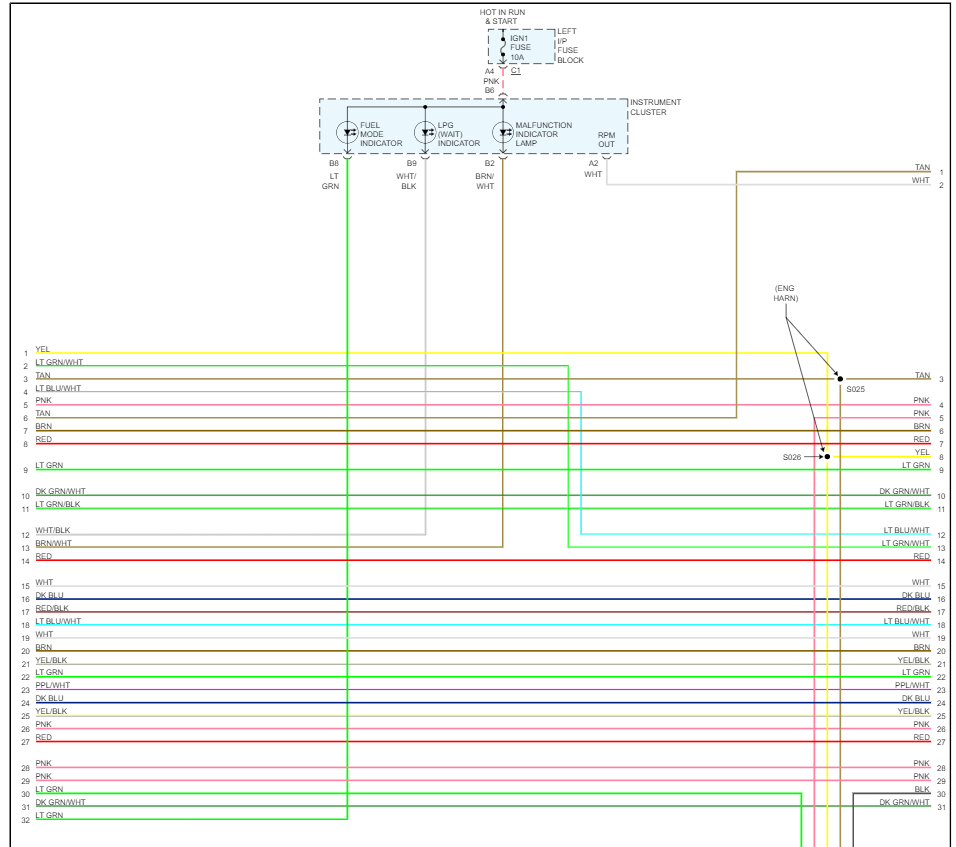The height and width of the screenshot is (847, 956).
Task: Click the RED/BLK label at left pin 17
Action: pyautogui.click(x=52, y=608)
